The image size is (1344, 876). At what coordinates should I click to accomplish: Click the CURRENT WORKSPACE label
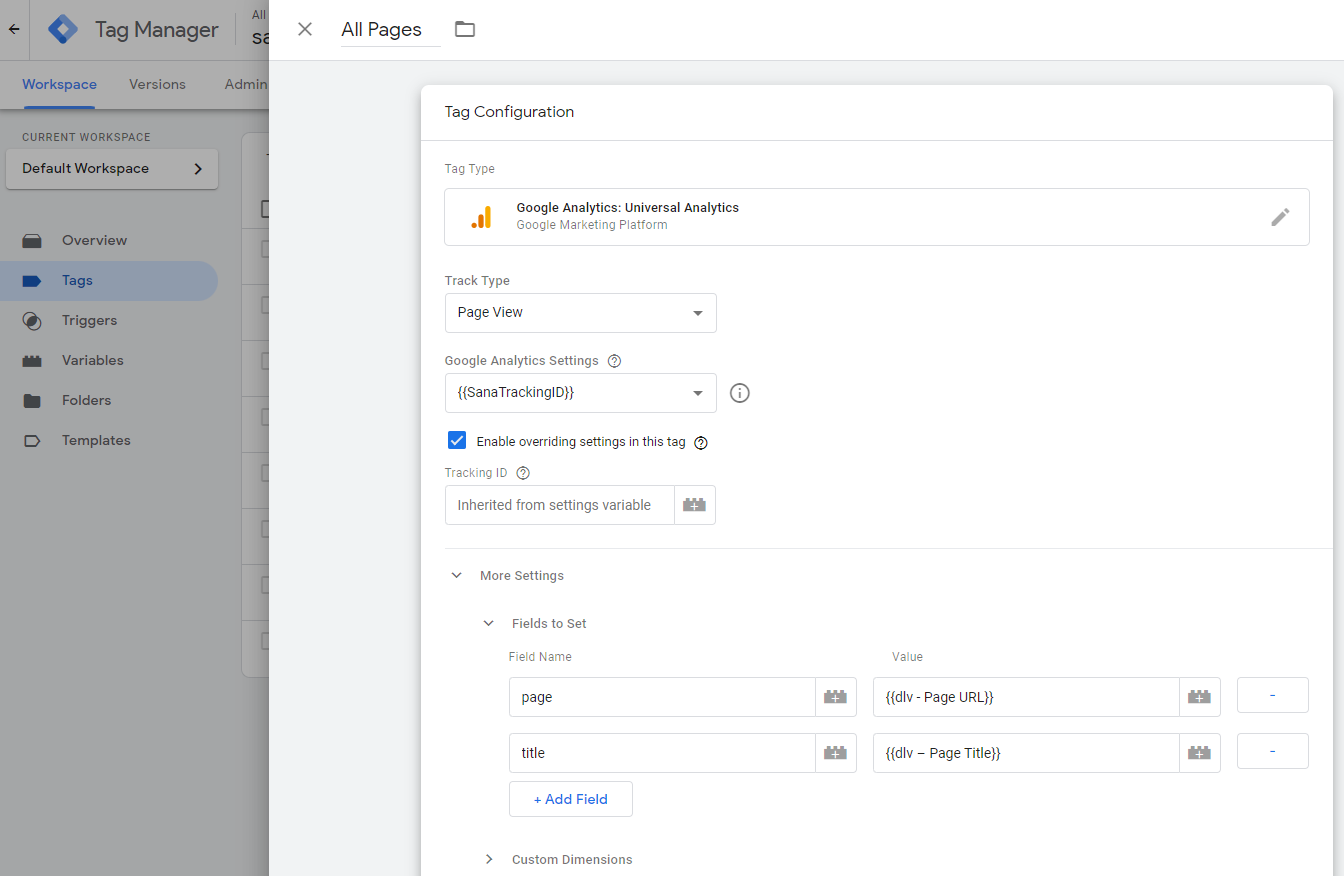click(x=86, y=137)
